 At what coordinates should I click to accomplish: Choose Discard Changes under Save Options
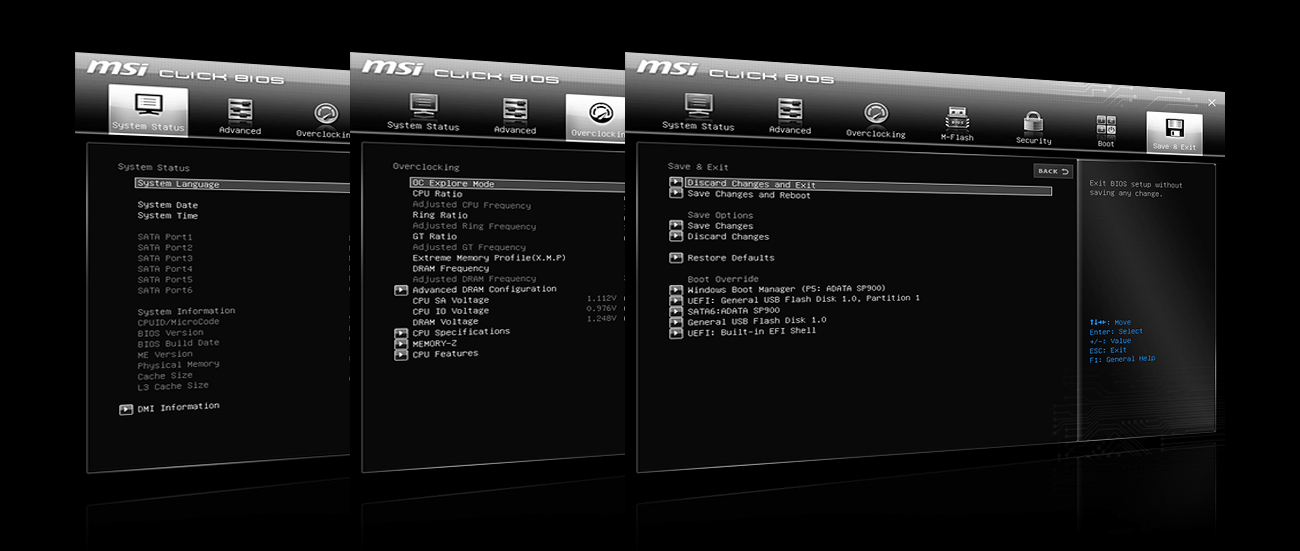click(728, 237)
